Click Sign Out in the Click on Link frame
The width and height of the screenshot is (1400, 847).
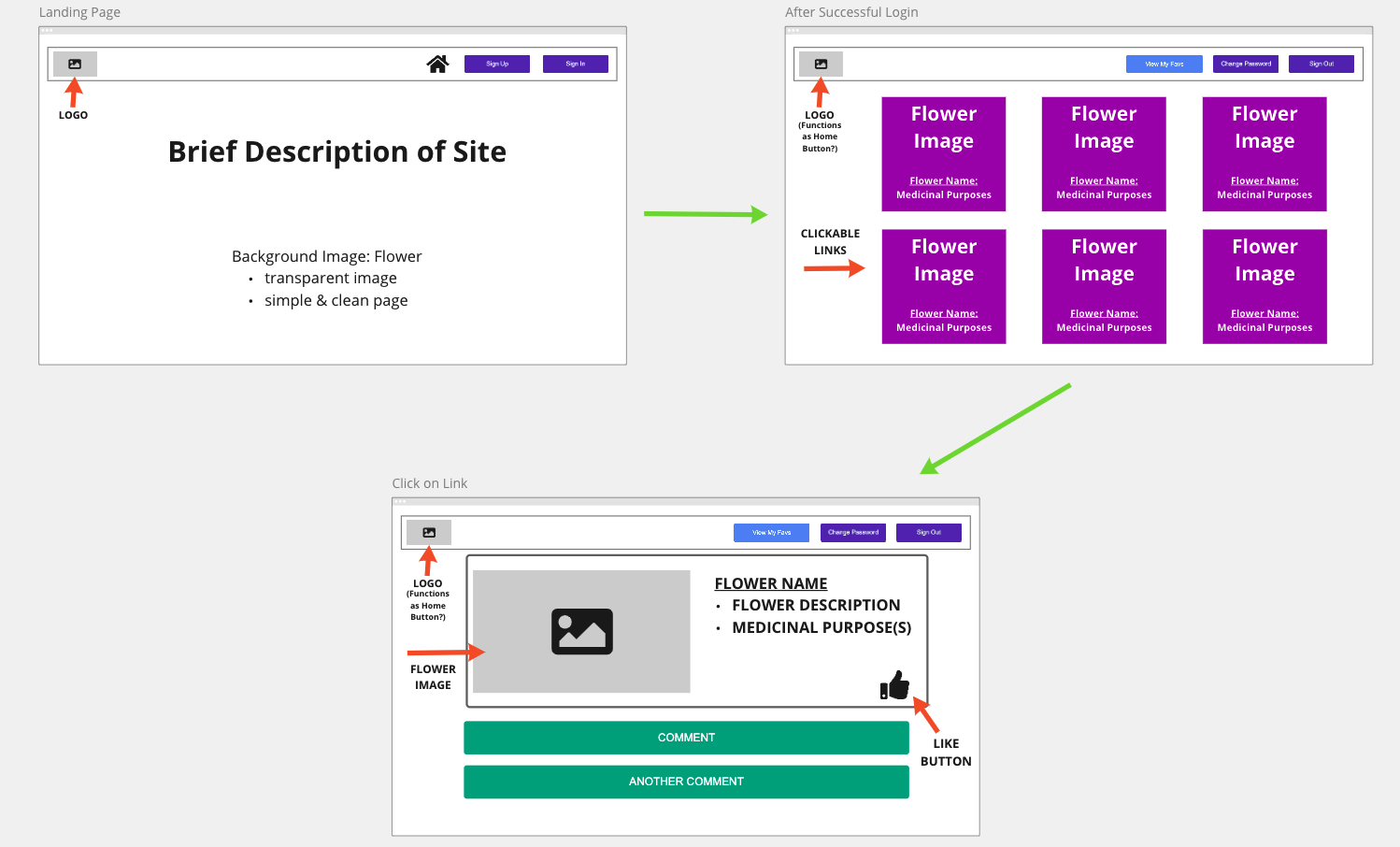pos(929,532)
